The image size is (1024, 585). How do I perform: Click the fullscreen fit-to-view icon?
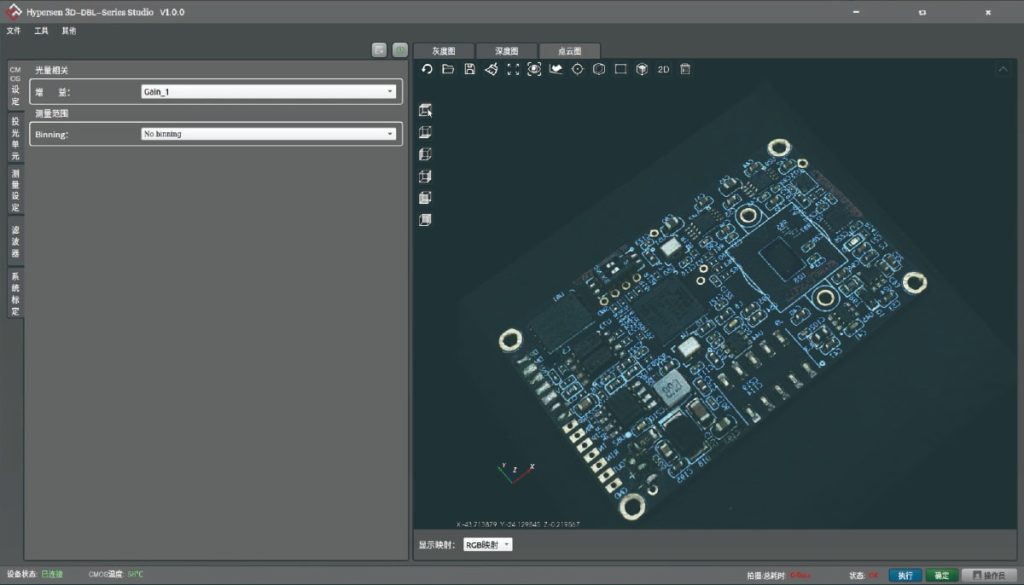pyautogui.click(x=513, y=69)
